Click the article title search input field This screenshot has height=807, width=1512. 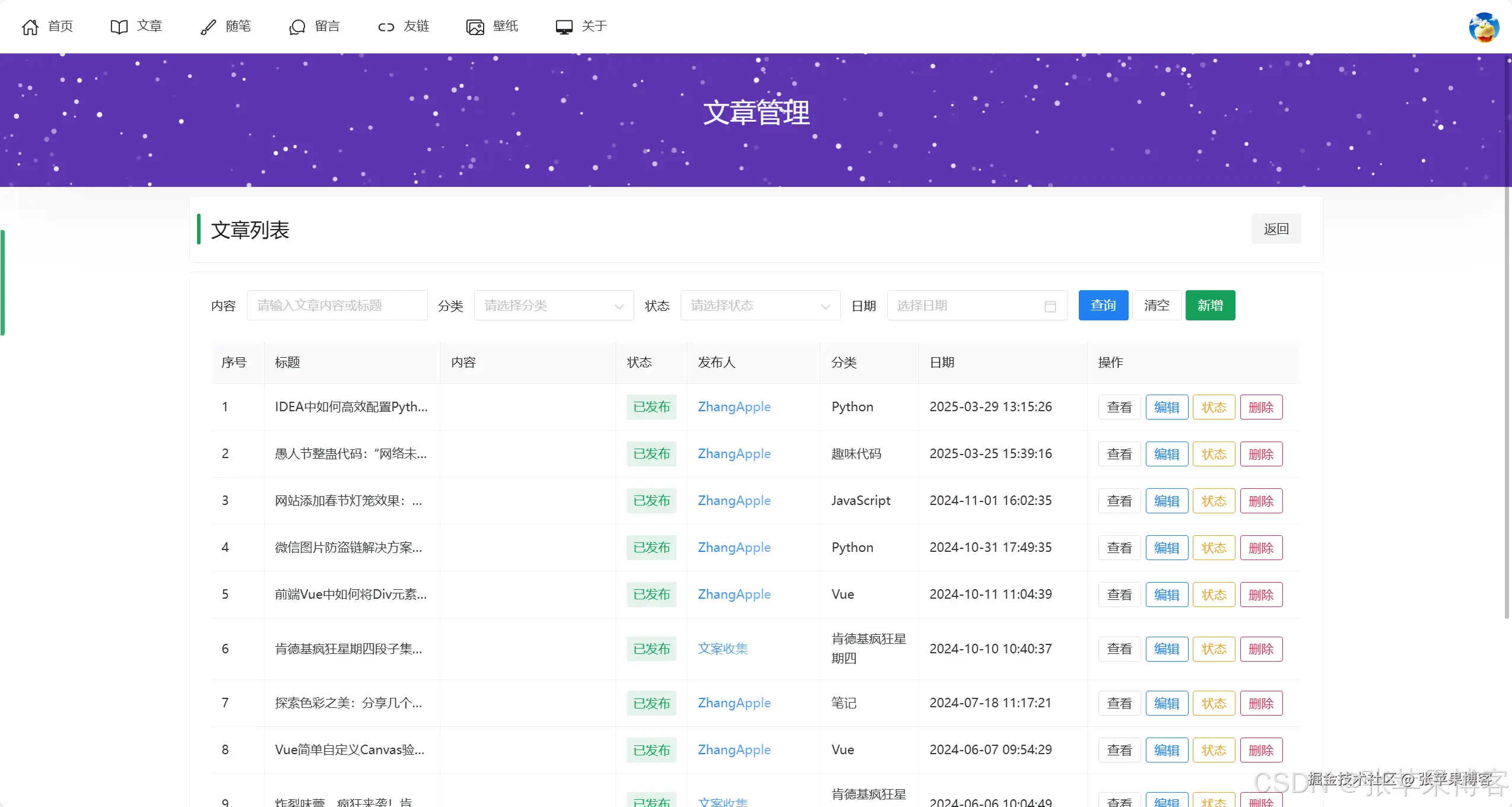(x=336, y=305)
